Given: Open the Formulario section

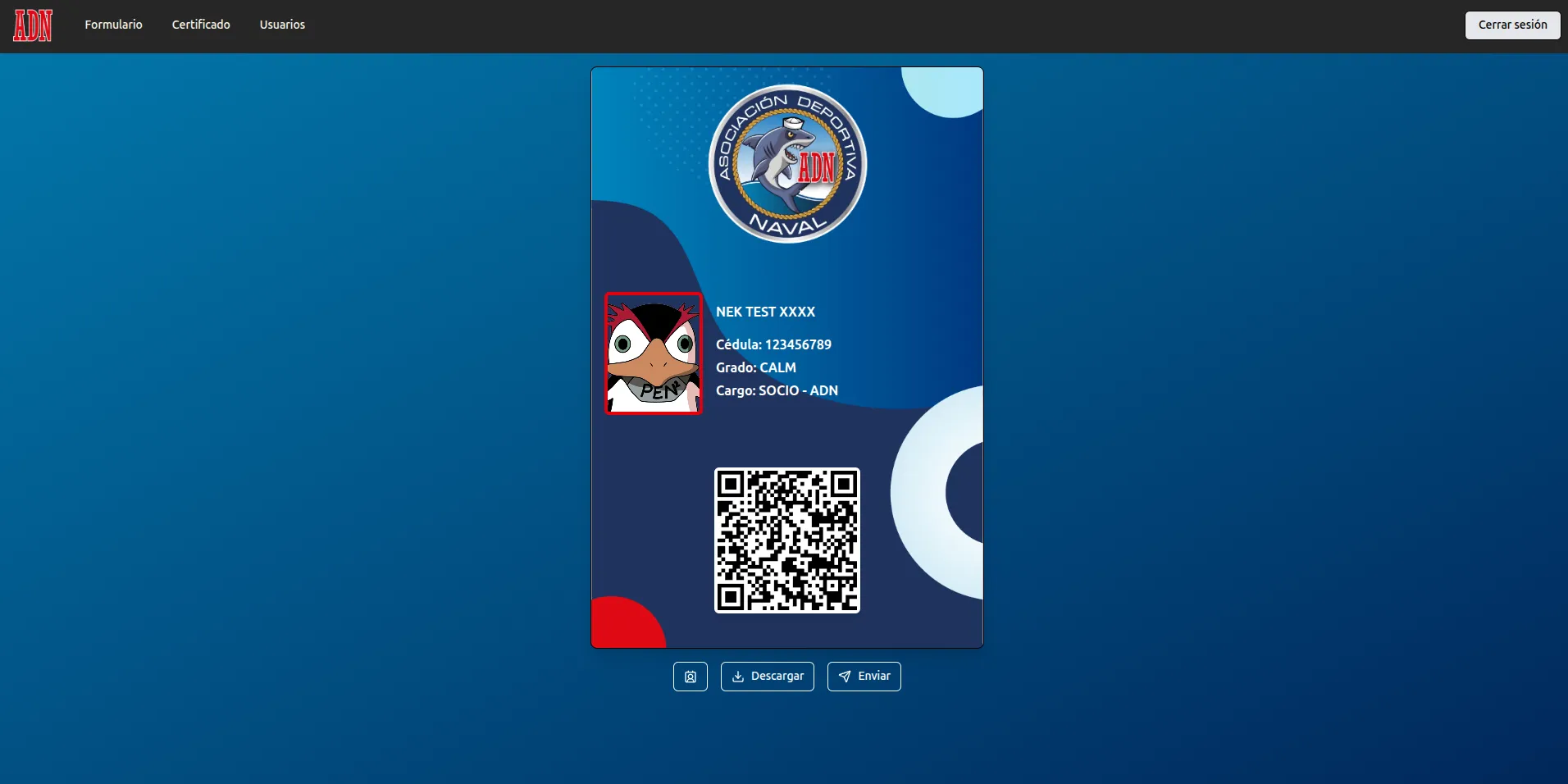Looking at the screenshot, I should pyautogui.click(x=113, y=25).
